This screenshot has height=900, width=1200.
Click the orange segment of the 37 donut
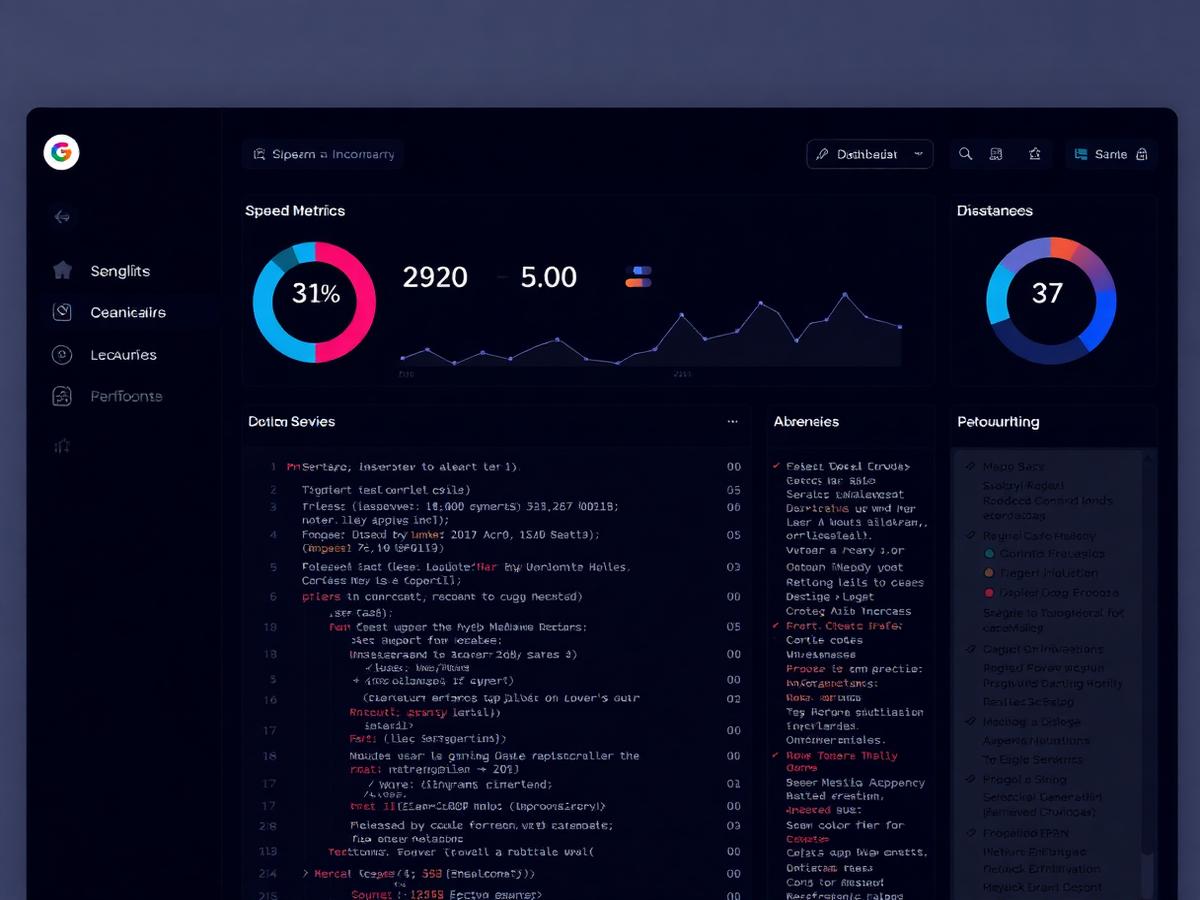(1062, 247)
